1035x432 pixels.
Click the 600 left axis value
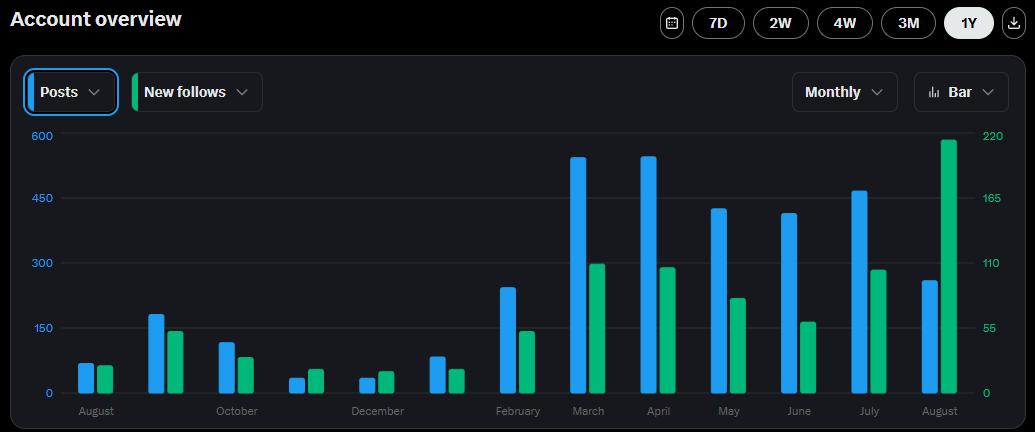click(x=42, y=136)
